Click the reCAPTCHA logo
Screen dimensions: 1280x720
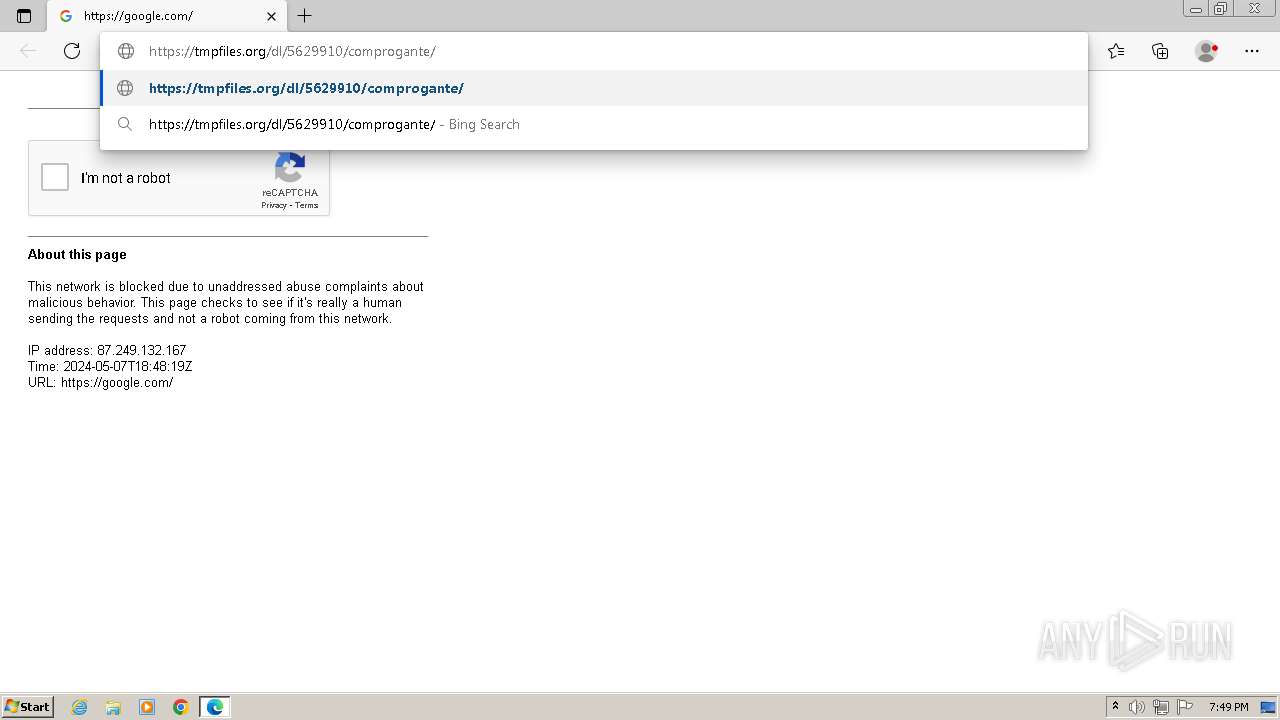290,167
